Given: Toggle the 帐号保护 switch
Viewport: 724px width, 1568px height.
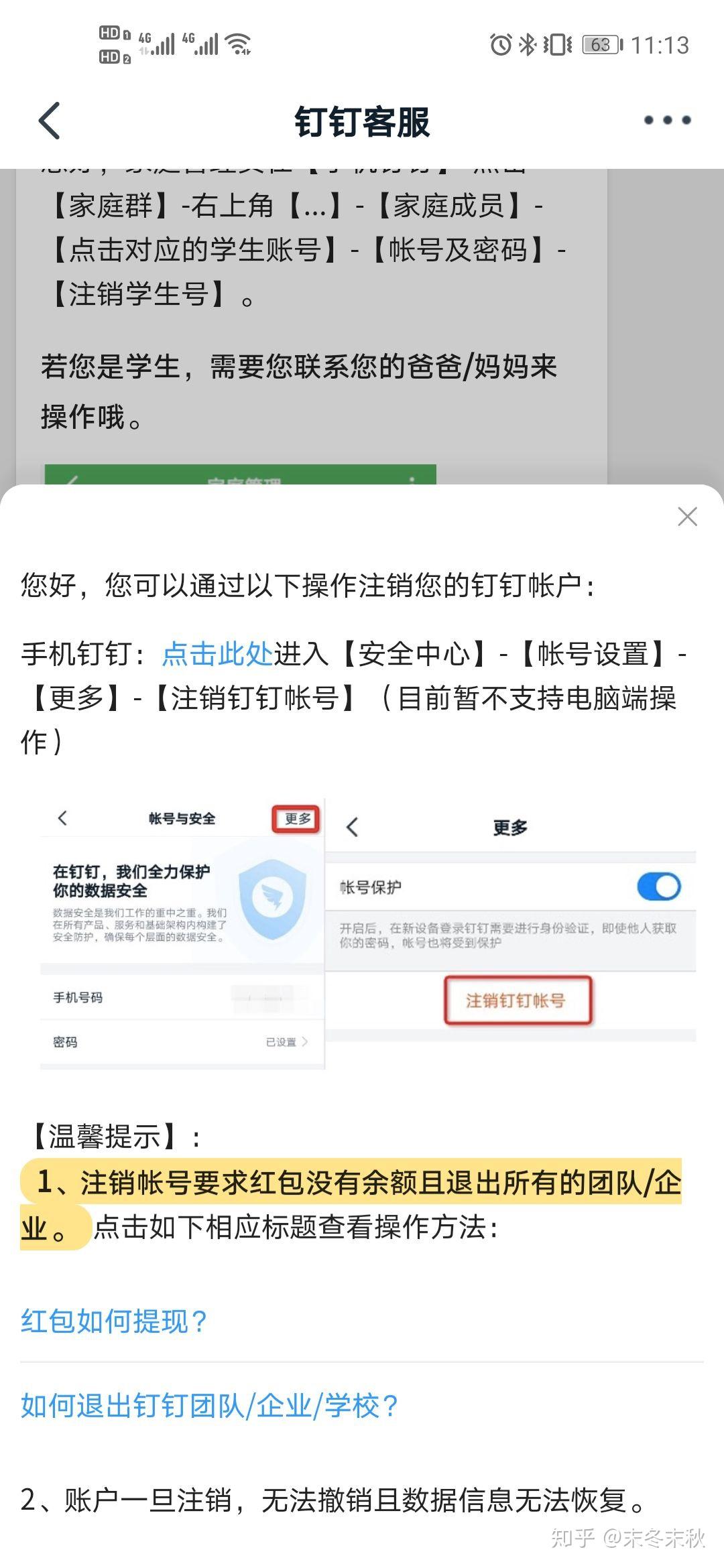Looking at the screenshot, I should [658, 887].
